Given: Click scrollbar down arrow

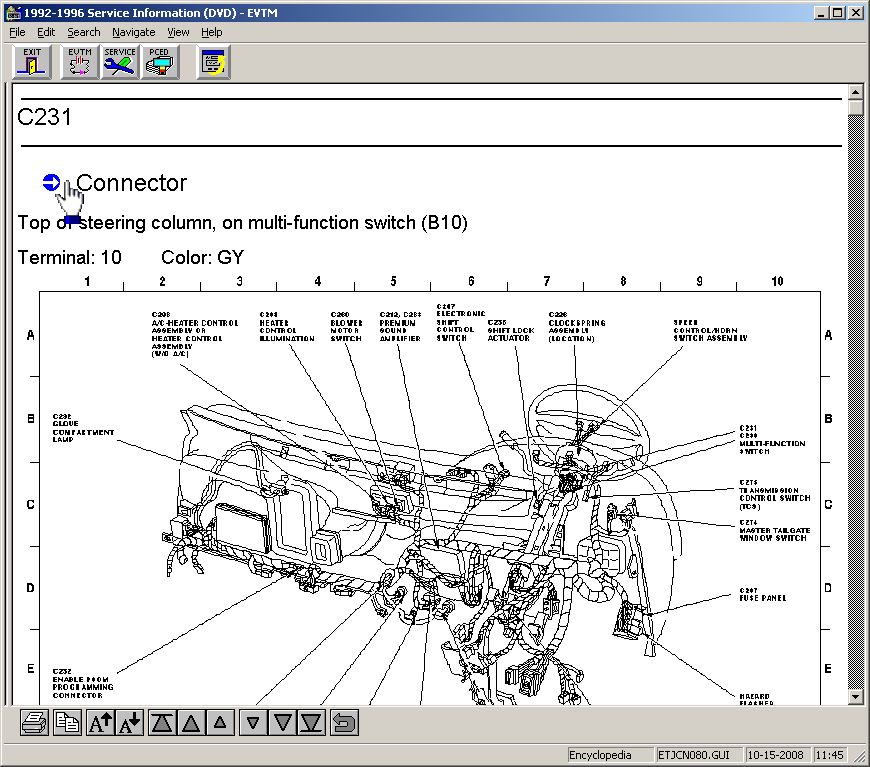Looking at the screenshot, I should click(x=855, y=697).
